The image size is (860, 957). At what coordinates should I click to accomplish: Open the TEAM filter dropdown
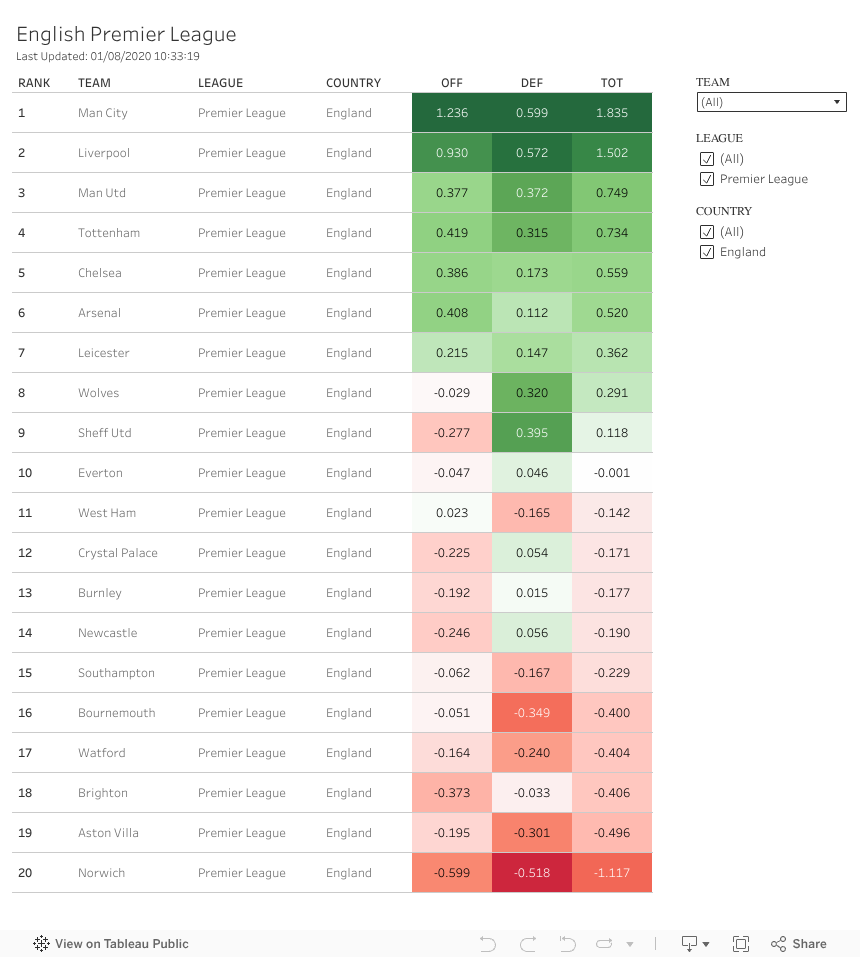(x=771, y=102)
